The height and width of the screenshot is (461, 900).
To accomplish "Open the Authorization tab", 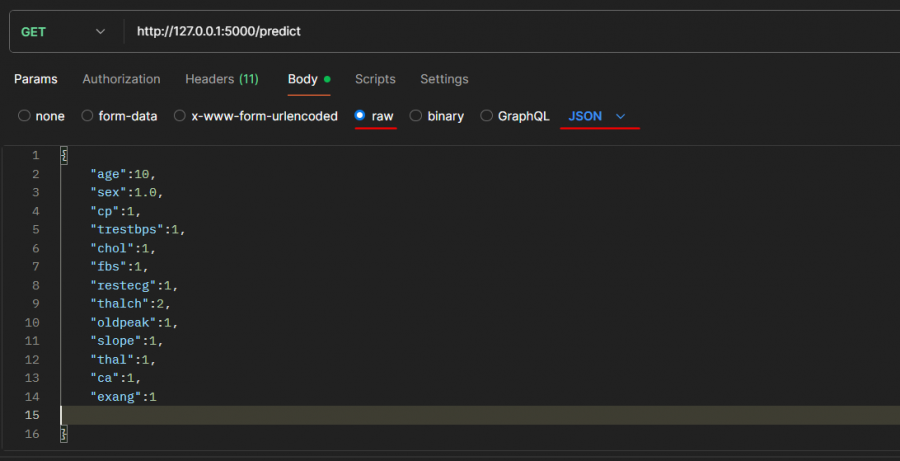I will click(x=121, y=79).
